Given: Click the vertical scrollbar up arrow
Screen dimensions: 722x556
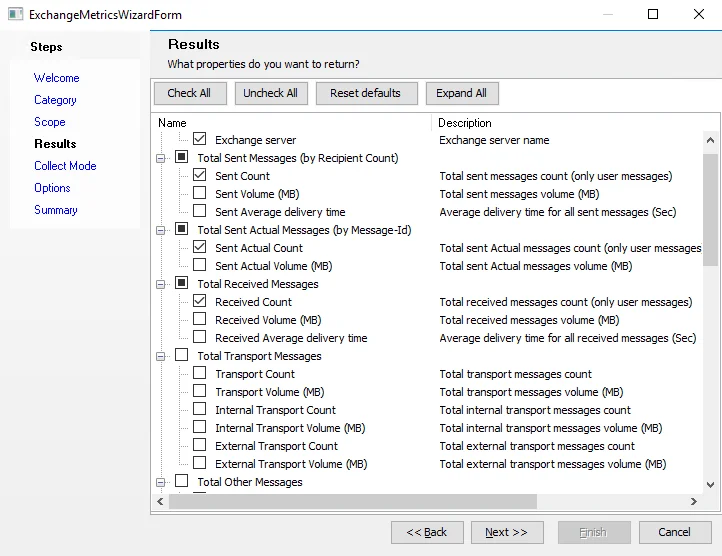Looking at the screenshot, I should click(710, 140).
